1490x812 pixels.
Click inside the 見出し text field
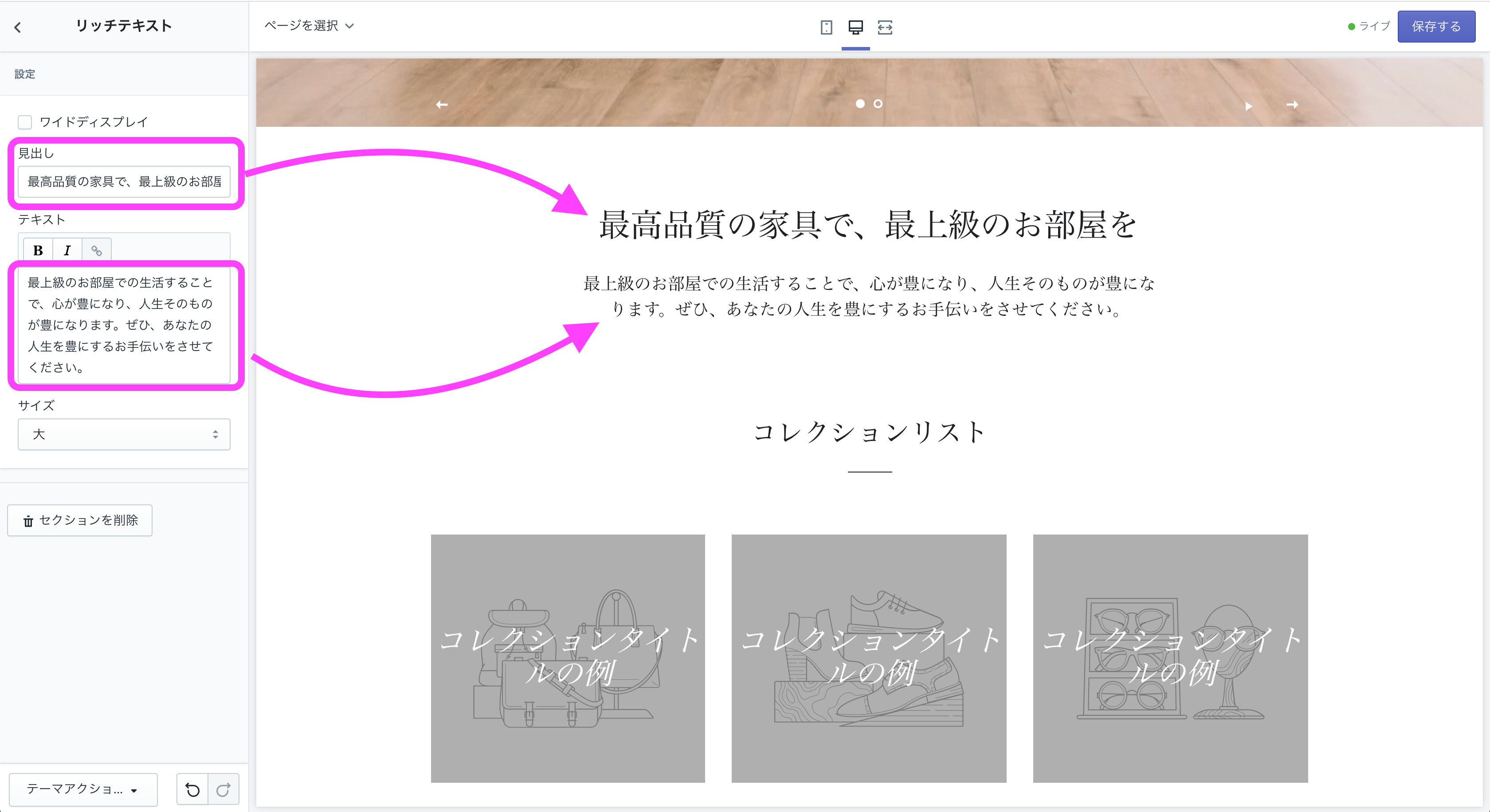click(124, 182)
